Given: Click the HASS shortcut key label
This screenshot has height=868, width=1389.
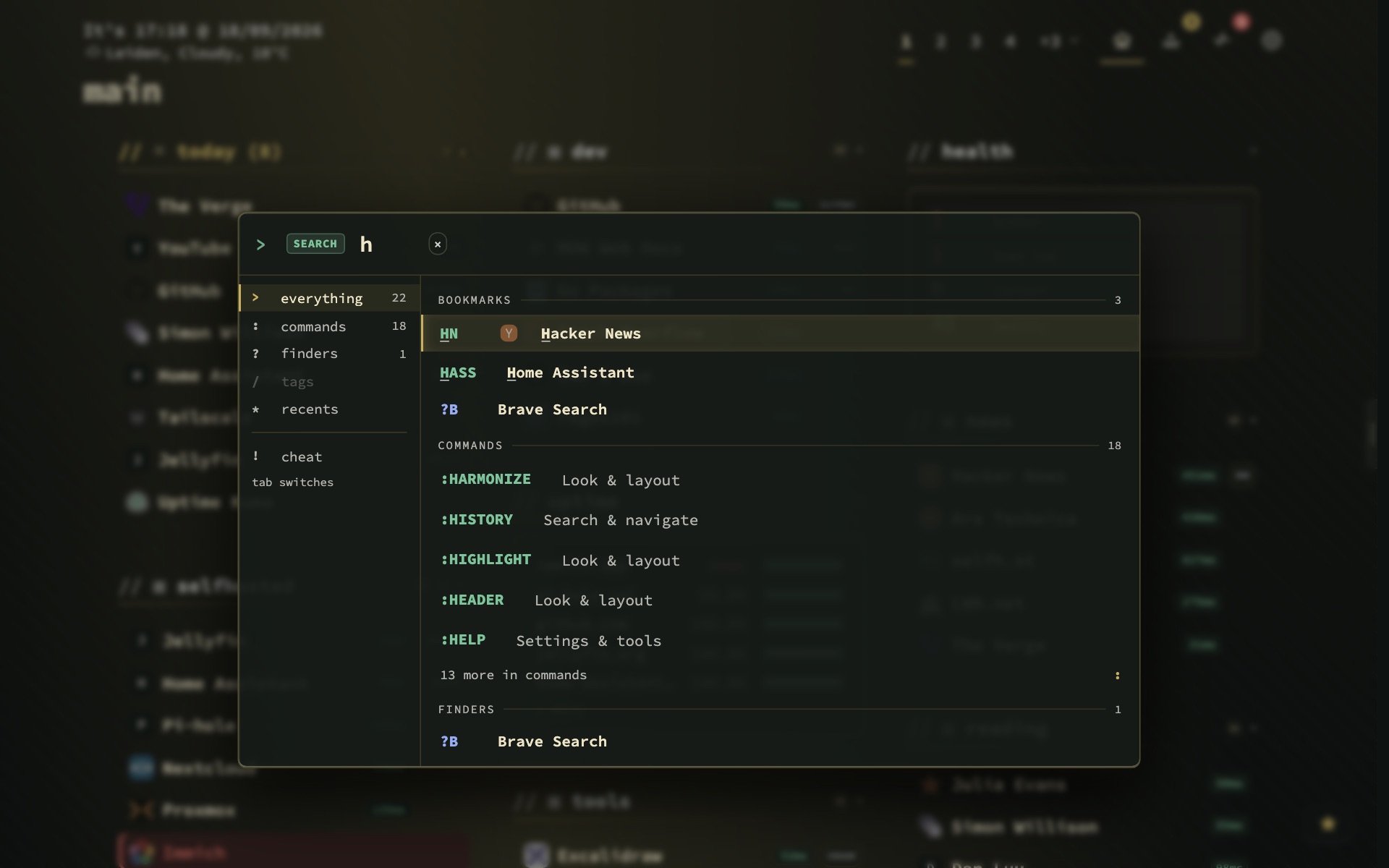Looking at the screenshot, I should (x=458, y=373).
